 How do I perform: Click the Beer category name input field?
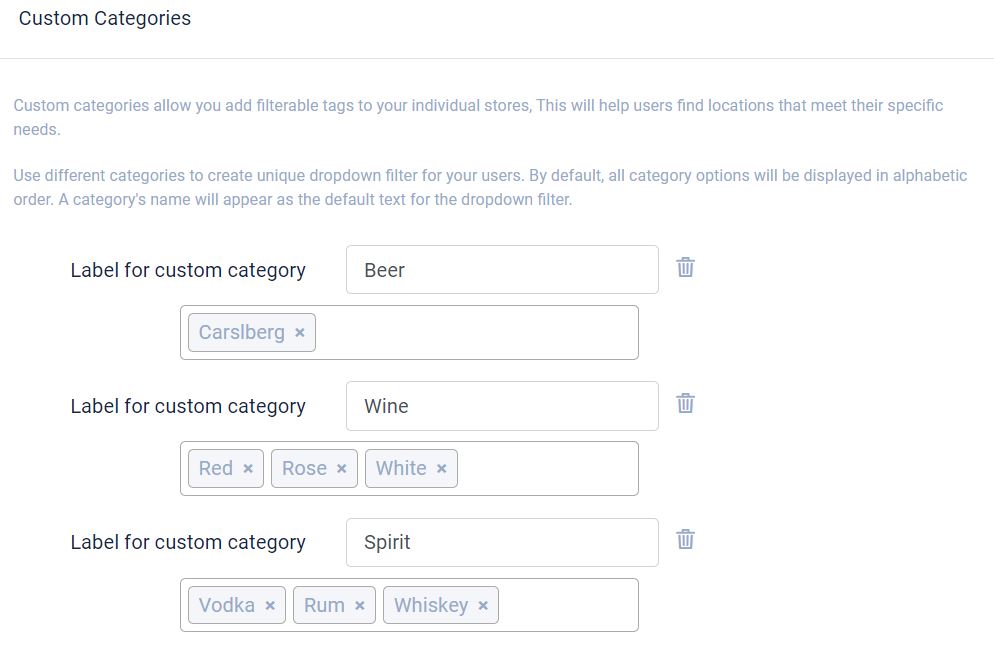(x=500, y=268)
